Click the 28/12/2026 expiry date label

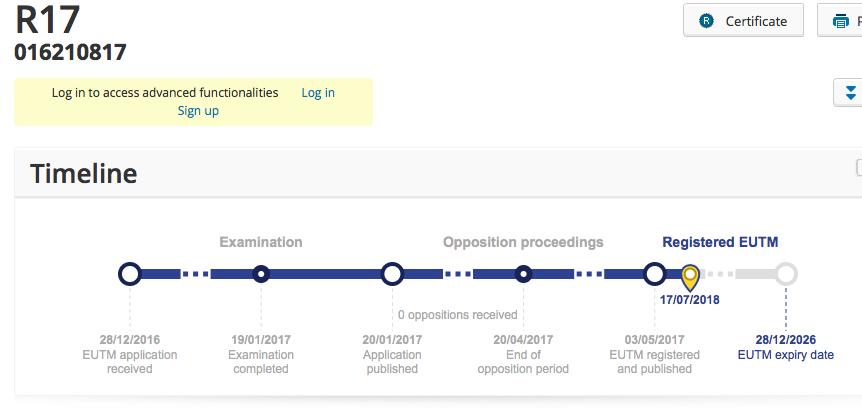(785, 340)
